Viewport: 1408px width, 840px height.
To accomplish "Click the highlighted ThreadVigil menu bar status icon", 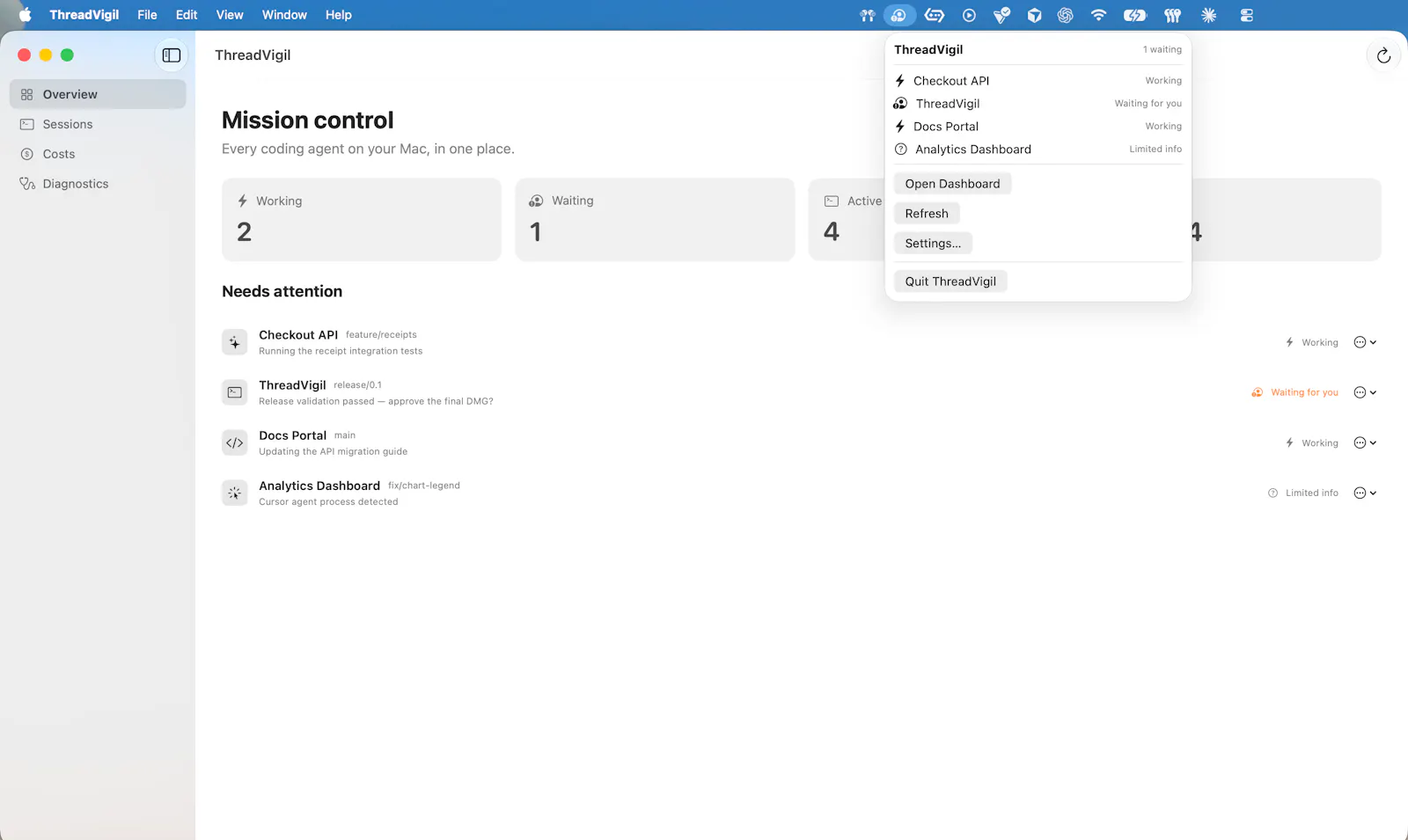I will 898,15.
